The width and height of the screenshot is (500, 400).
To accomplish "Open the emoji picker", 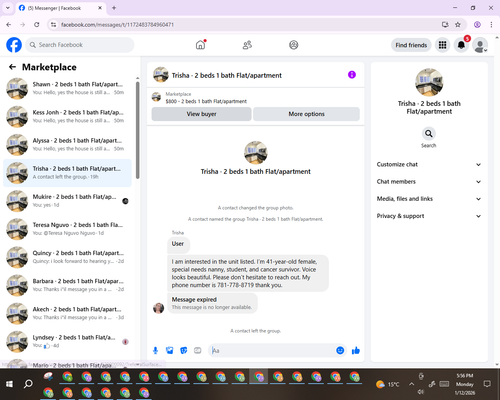I will coord(340,350).
